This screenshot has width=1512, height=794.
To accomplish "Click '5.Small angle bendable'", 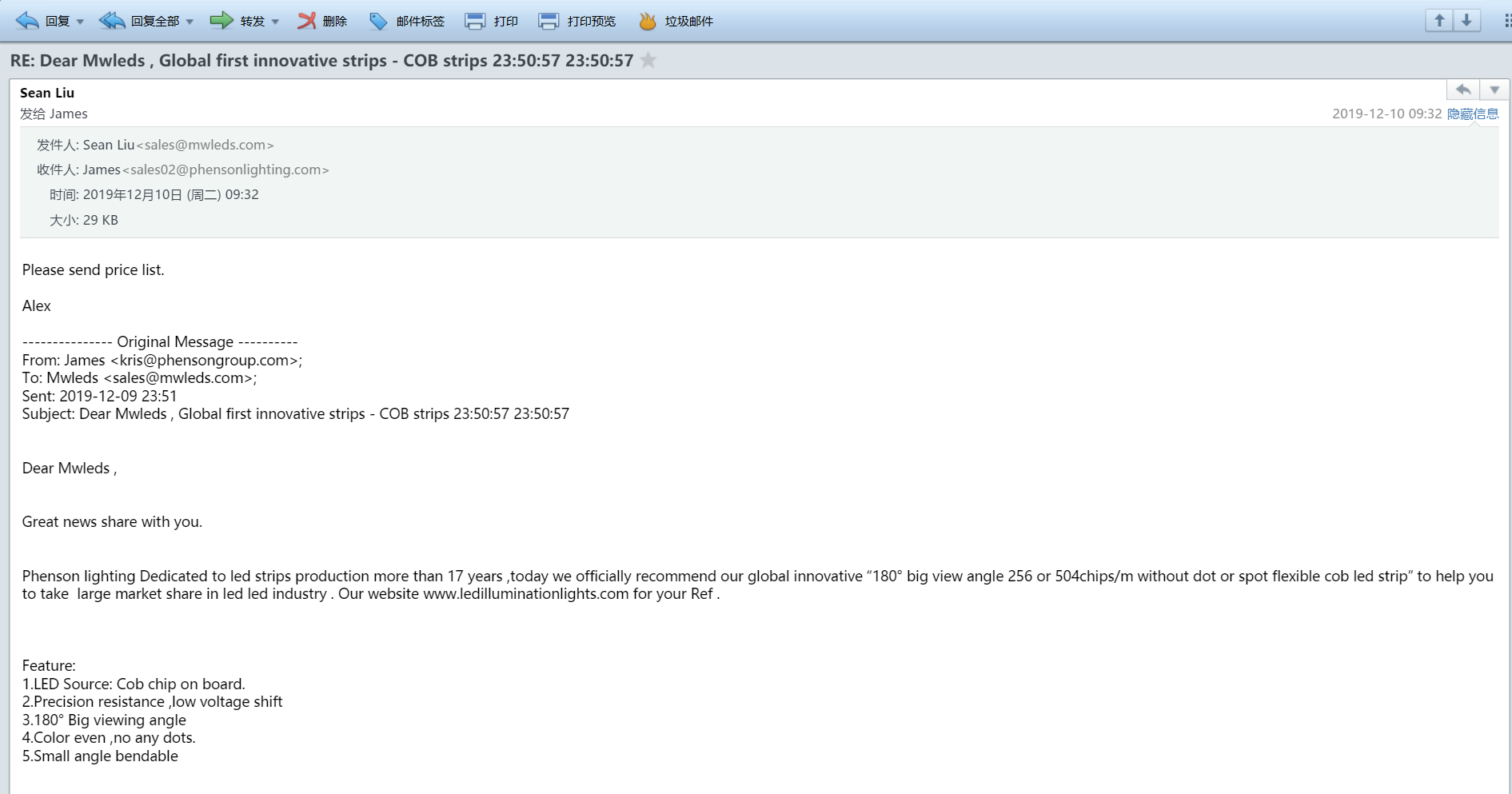I will (100, 756).
